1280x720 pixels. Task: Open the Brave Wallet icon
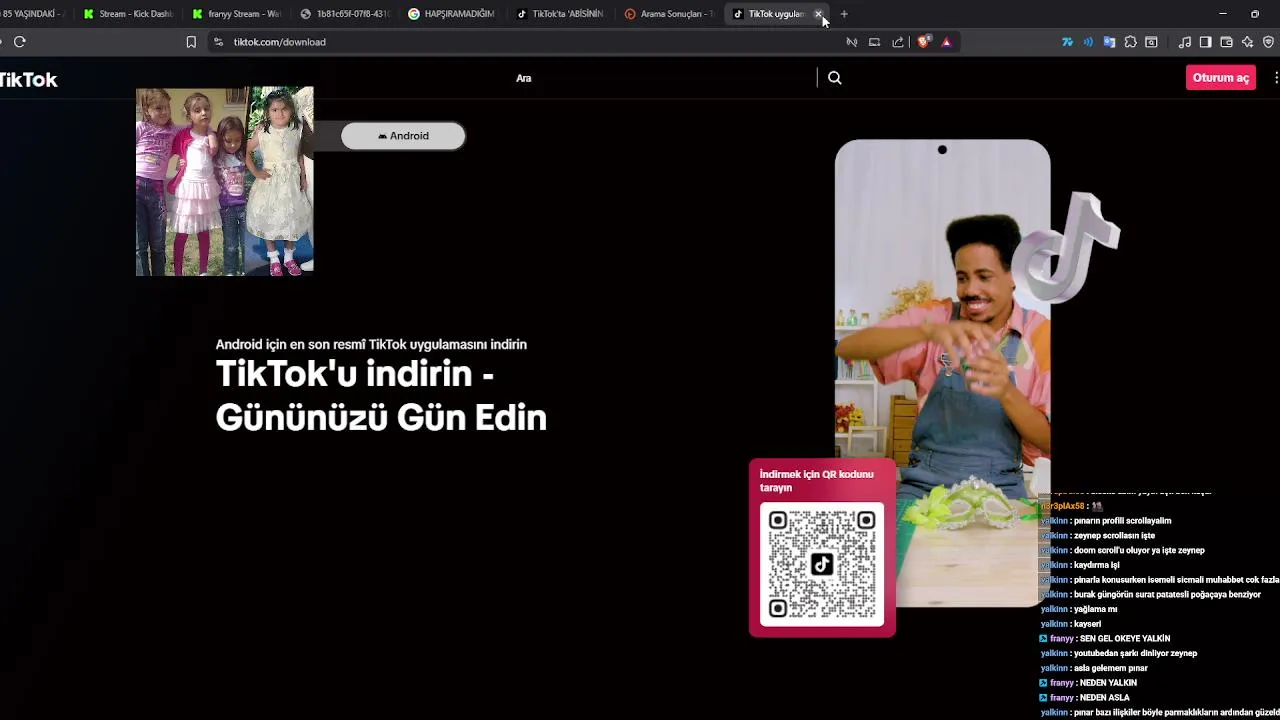coord(1226,42)
